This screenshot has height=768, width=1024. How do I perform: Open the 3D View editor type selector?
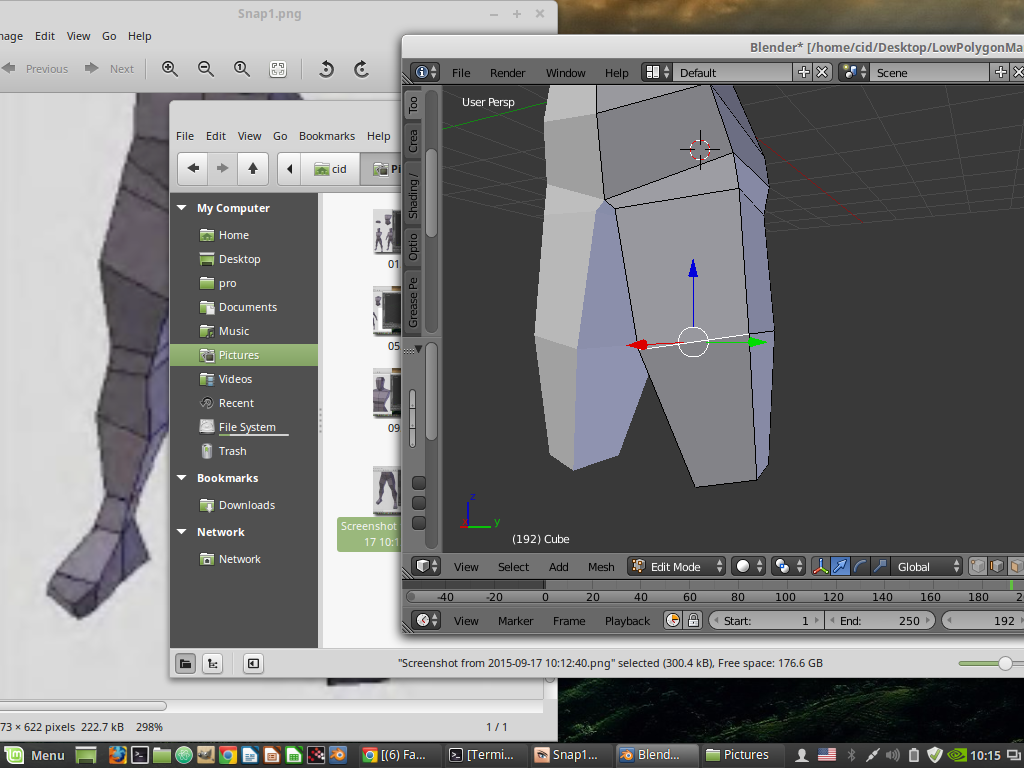coord(426,566)
